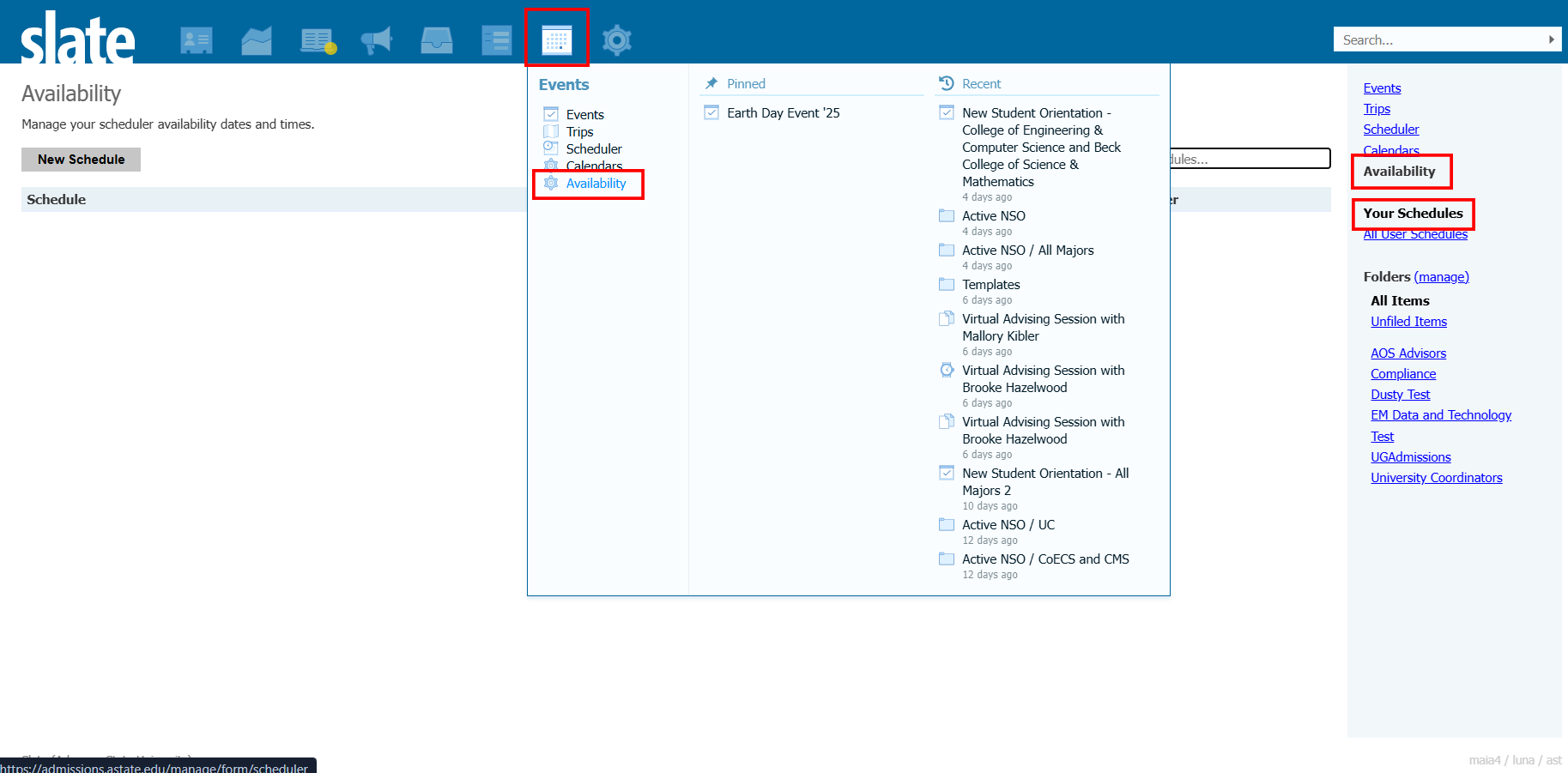
Task: Open Active NSO / All Majors folder
Action: pos(1027,251)
